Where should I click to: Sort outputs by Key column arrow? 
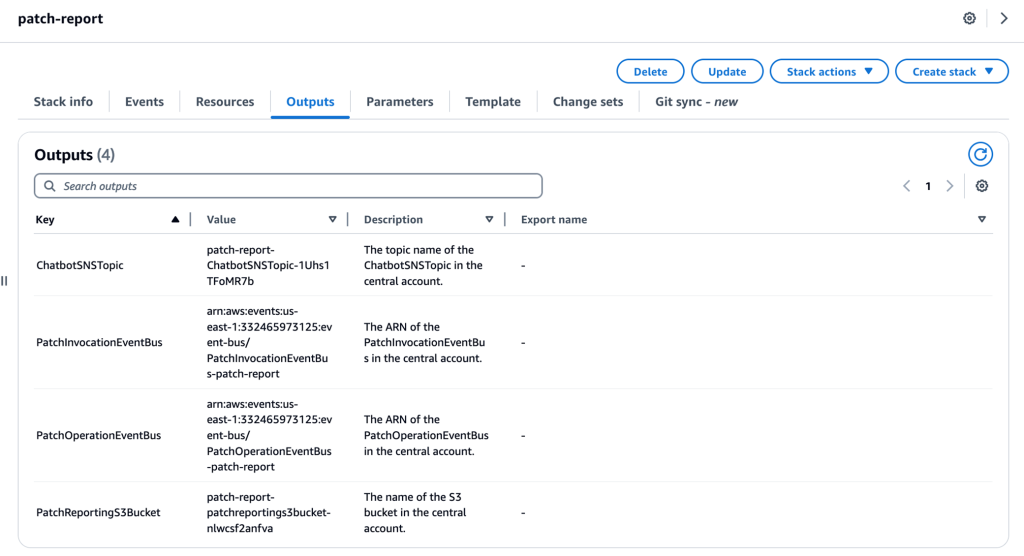point(175,220)
